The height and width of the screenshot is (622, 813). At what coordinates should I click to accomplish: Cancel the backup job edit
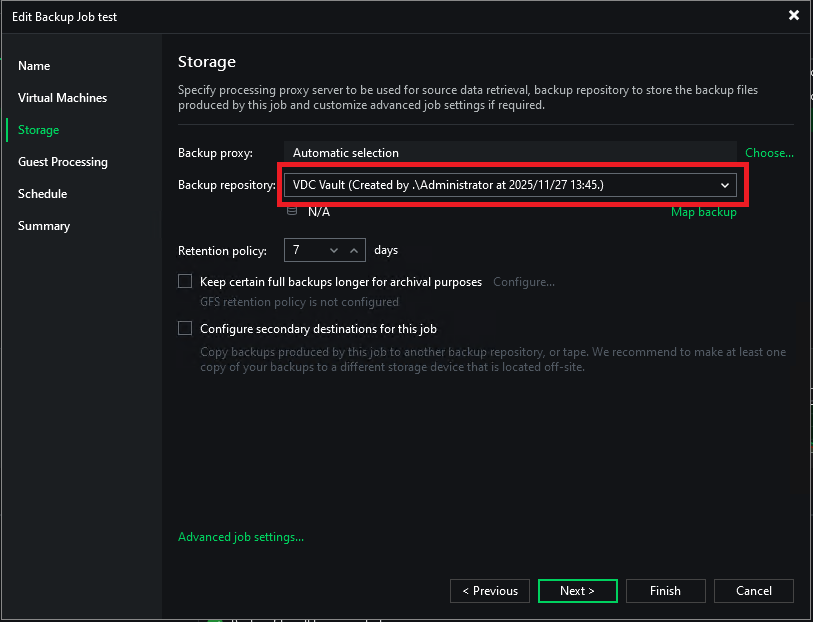click(754, 591)
